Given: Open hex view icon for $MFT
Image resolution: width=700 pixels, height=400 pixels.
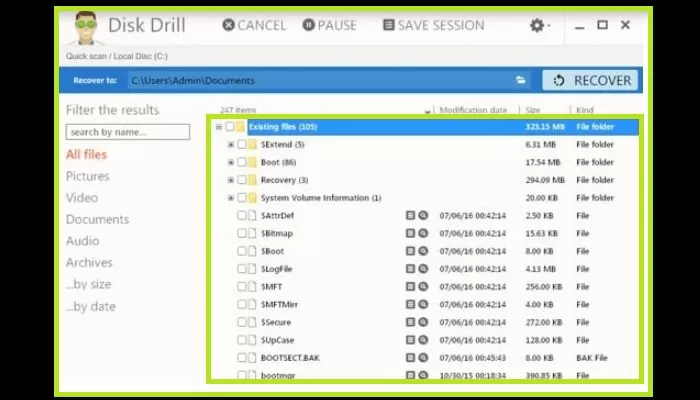Looking at the screenshot, I should [410, 287].
